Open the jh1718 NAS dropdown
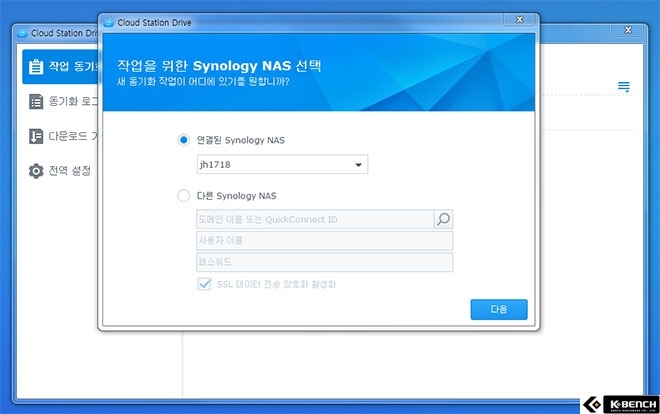 pos(282,164)
